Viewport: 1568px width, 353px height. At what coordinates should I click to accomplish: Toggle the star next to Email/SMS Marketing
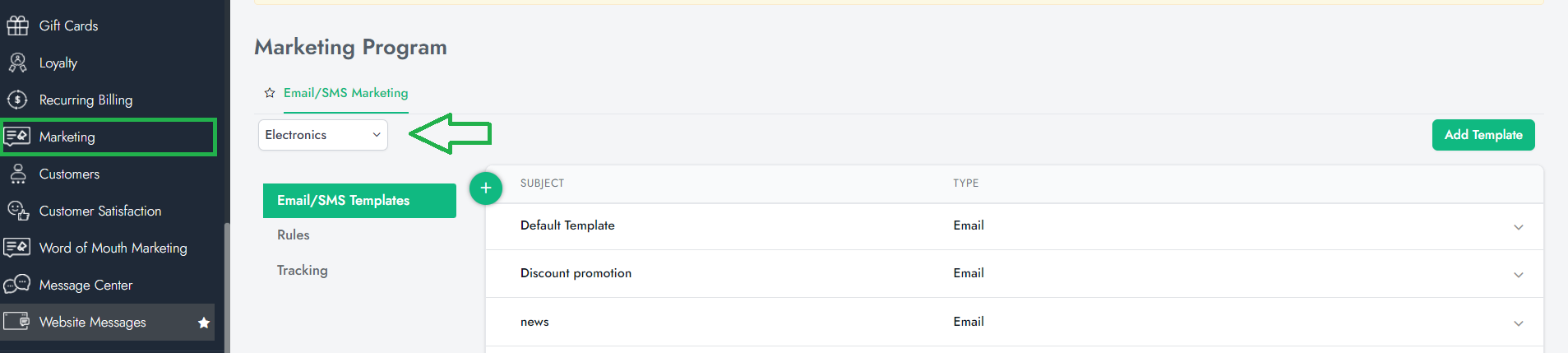(x=269, y=93)
